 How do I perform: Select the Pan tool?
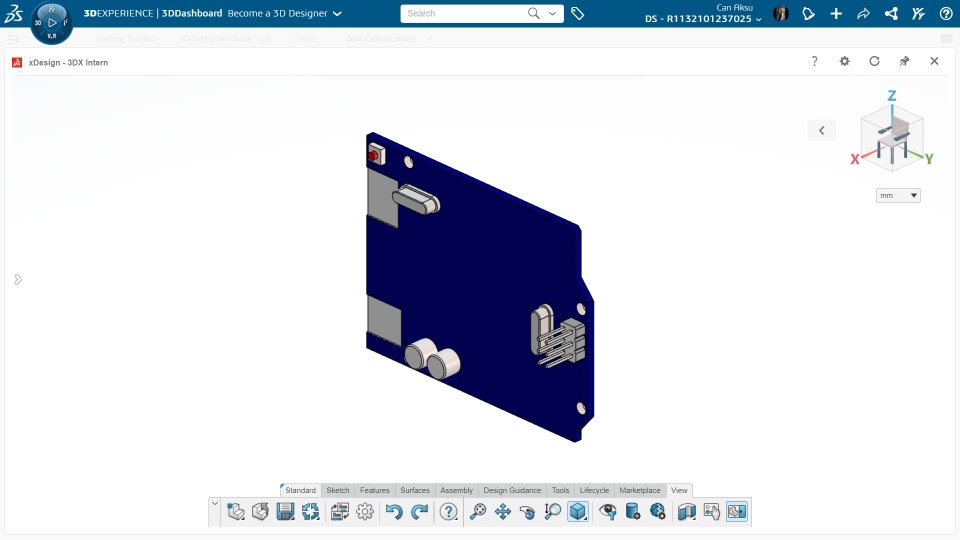tap(503, 511)
